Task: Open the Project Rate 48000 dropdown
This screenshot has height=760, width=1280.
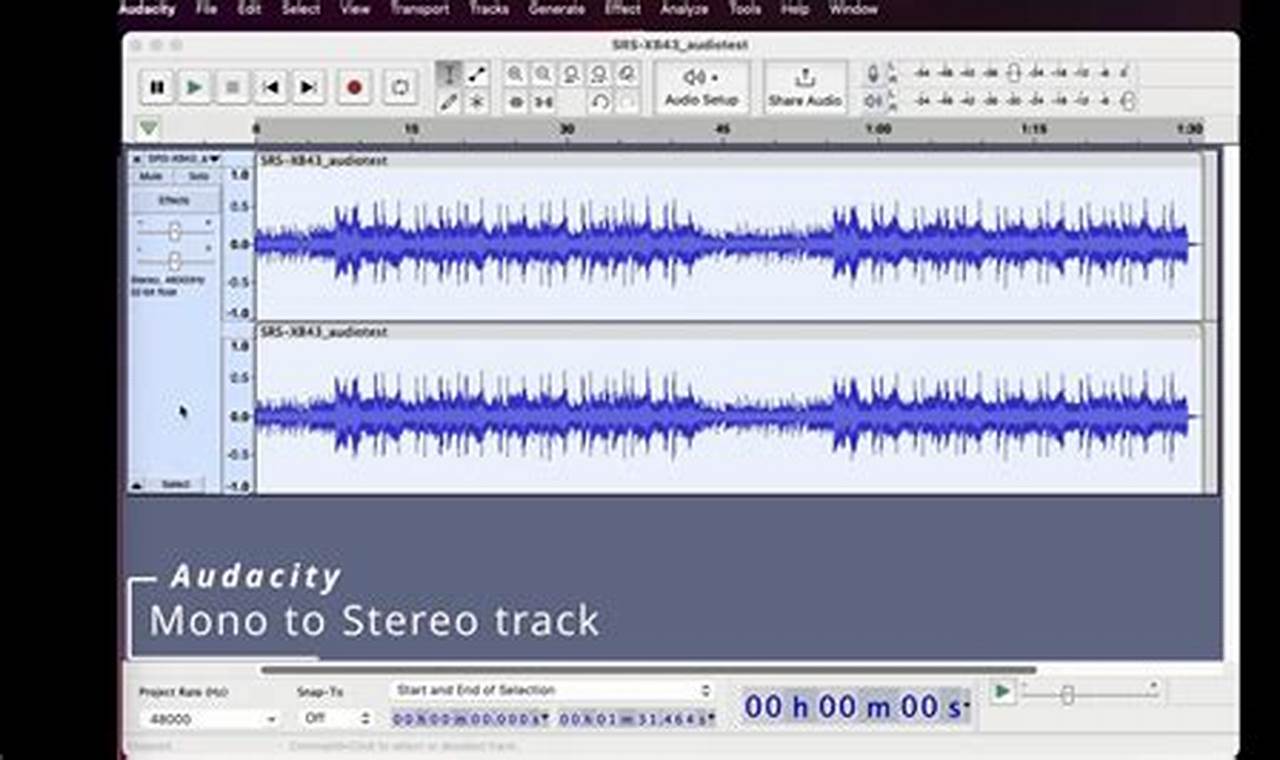Action: click(209, 719)
